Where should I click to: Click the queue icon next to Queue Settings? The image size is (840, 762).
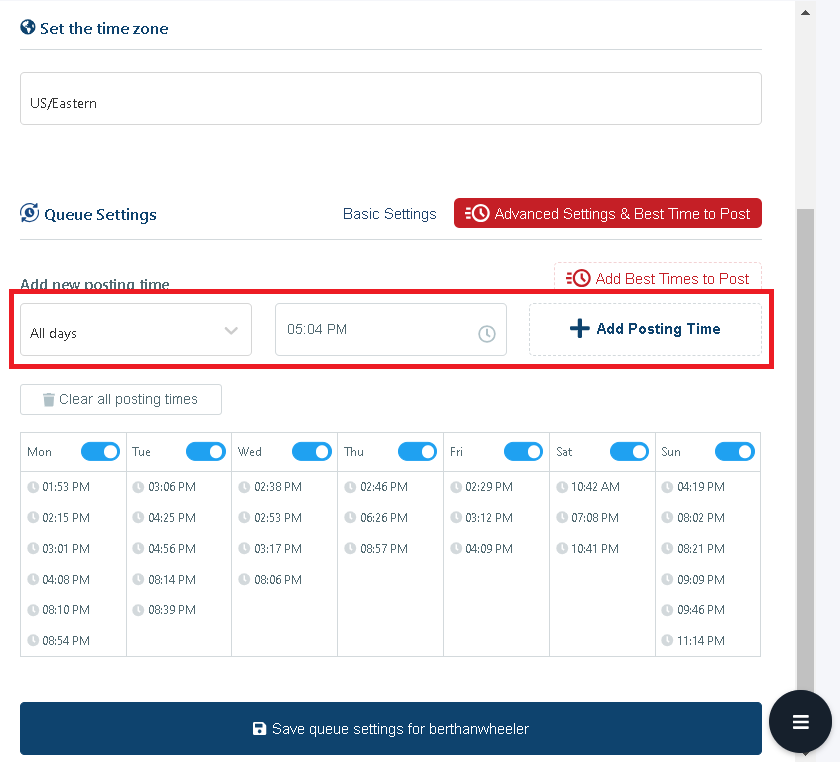tap(28, 213)
